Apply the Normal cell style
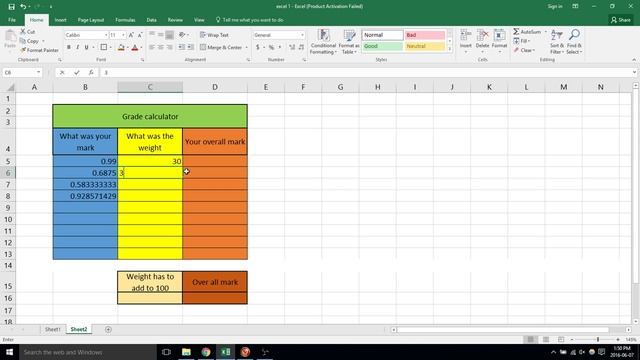 (382, 35)
